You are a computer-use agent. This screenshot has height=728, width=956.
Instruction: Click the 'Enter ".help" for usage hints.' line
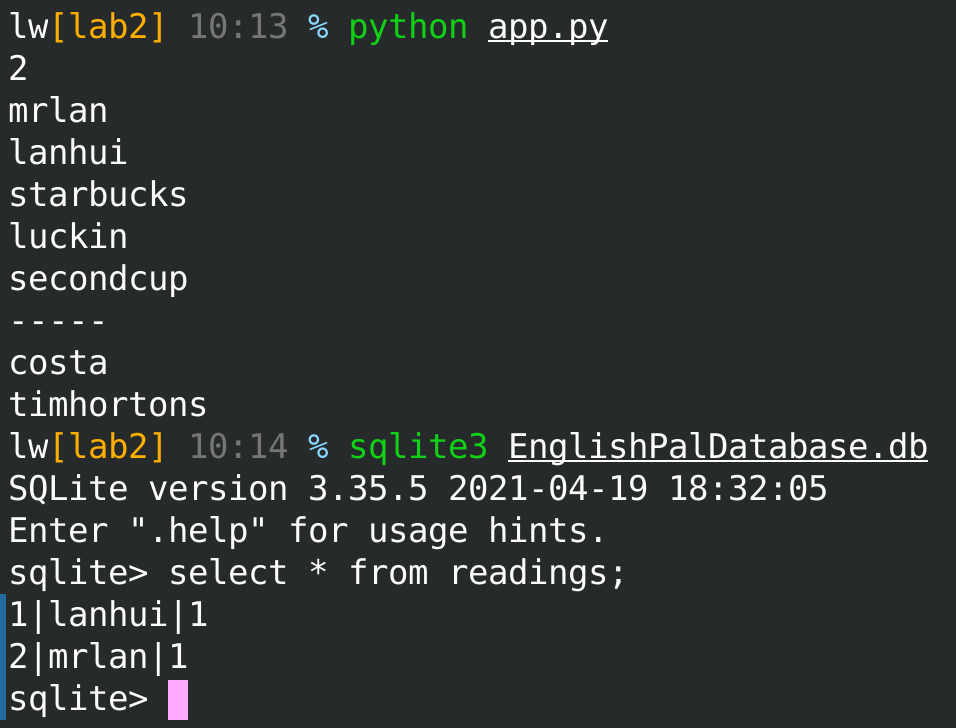307,530
